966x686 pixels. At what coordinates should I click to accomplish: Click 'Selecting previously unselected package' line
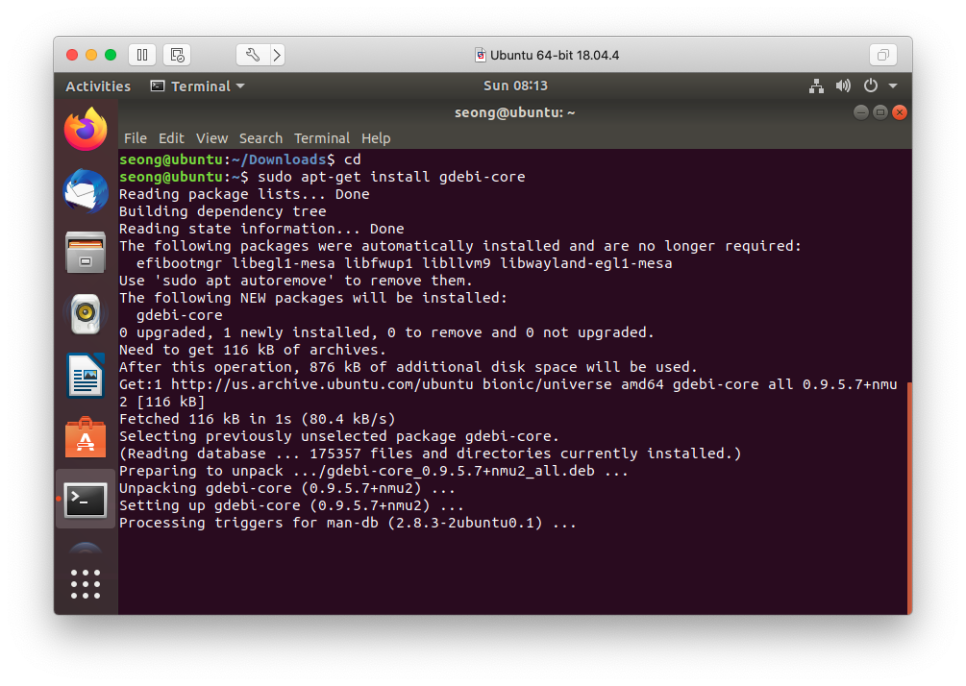pyautogui.click(x=339, y=436)
